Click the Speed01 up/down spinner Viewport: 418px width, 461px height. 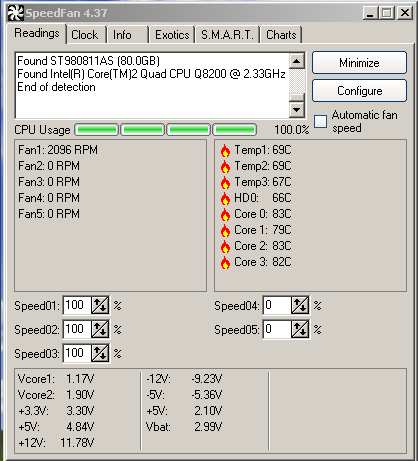point(100,305)
